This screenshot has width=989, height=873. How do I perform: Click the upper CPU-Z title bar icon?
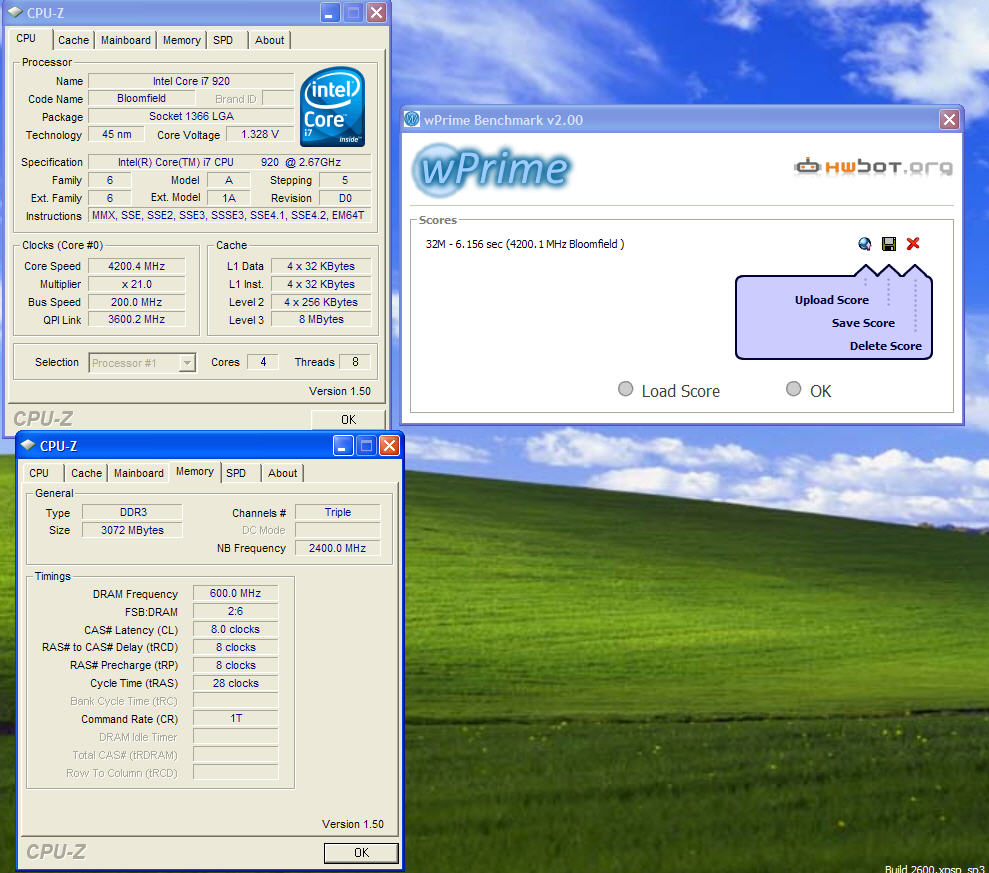click(x=15, y=12)
